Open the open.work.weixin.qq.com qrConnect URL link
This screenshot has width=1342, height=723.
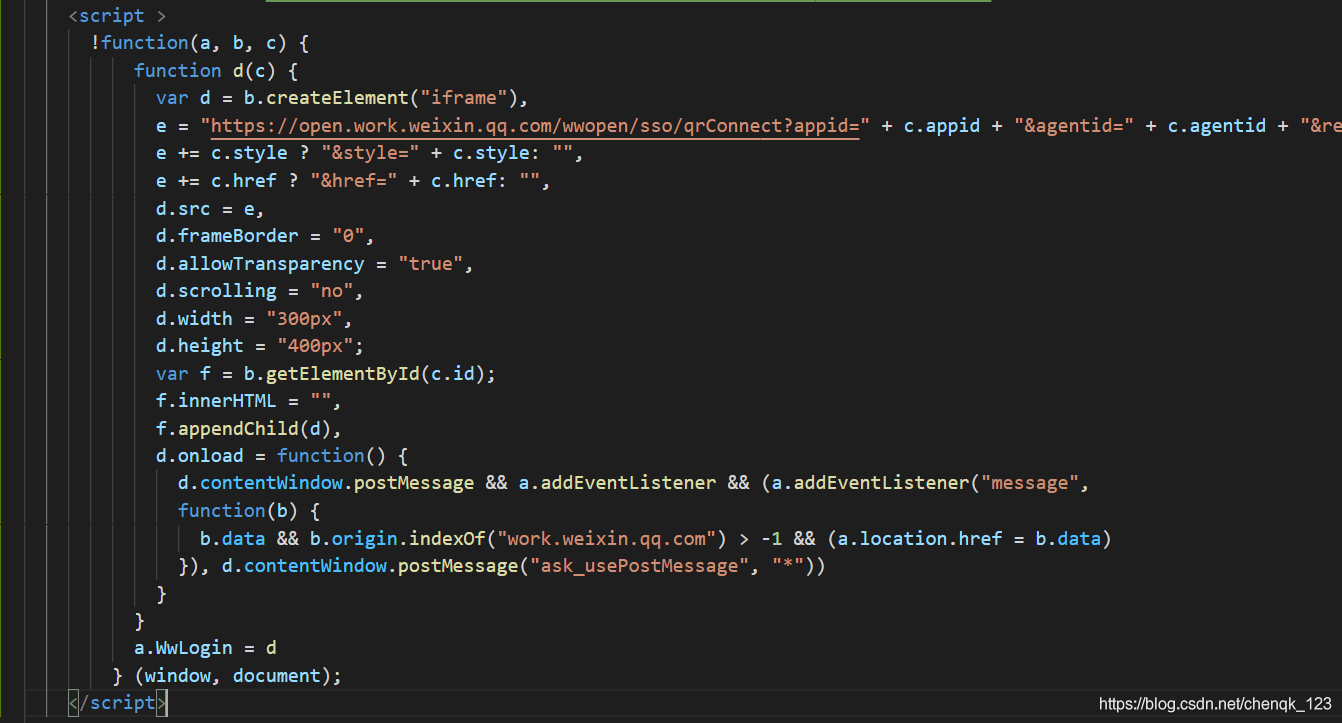[x=535, y=126]
